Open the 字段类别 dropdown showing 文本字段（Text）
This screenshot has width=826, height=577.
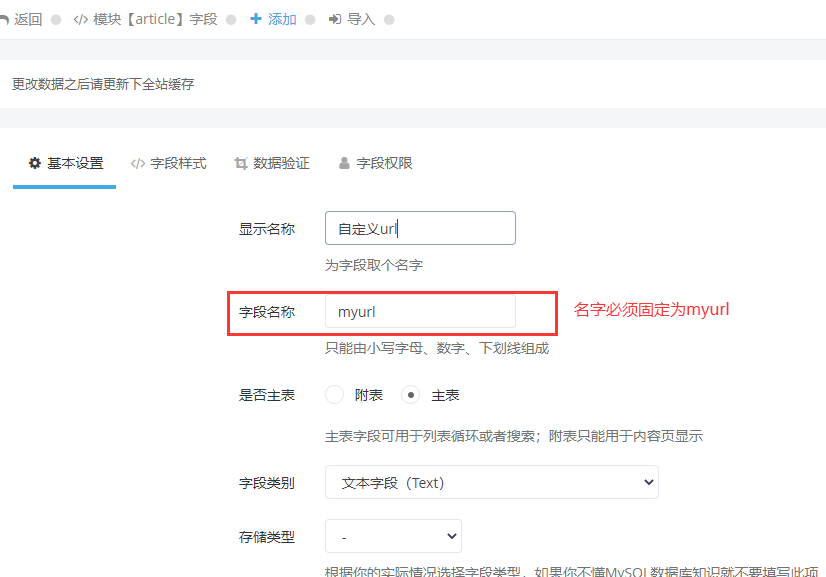click(491, 482)
